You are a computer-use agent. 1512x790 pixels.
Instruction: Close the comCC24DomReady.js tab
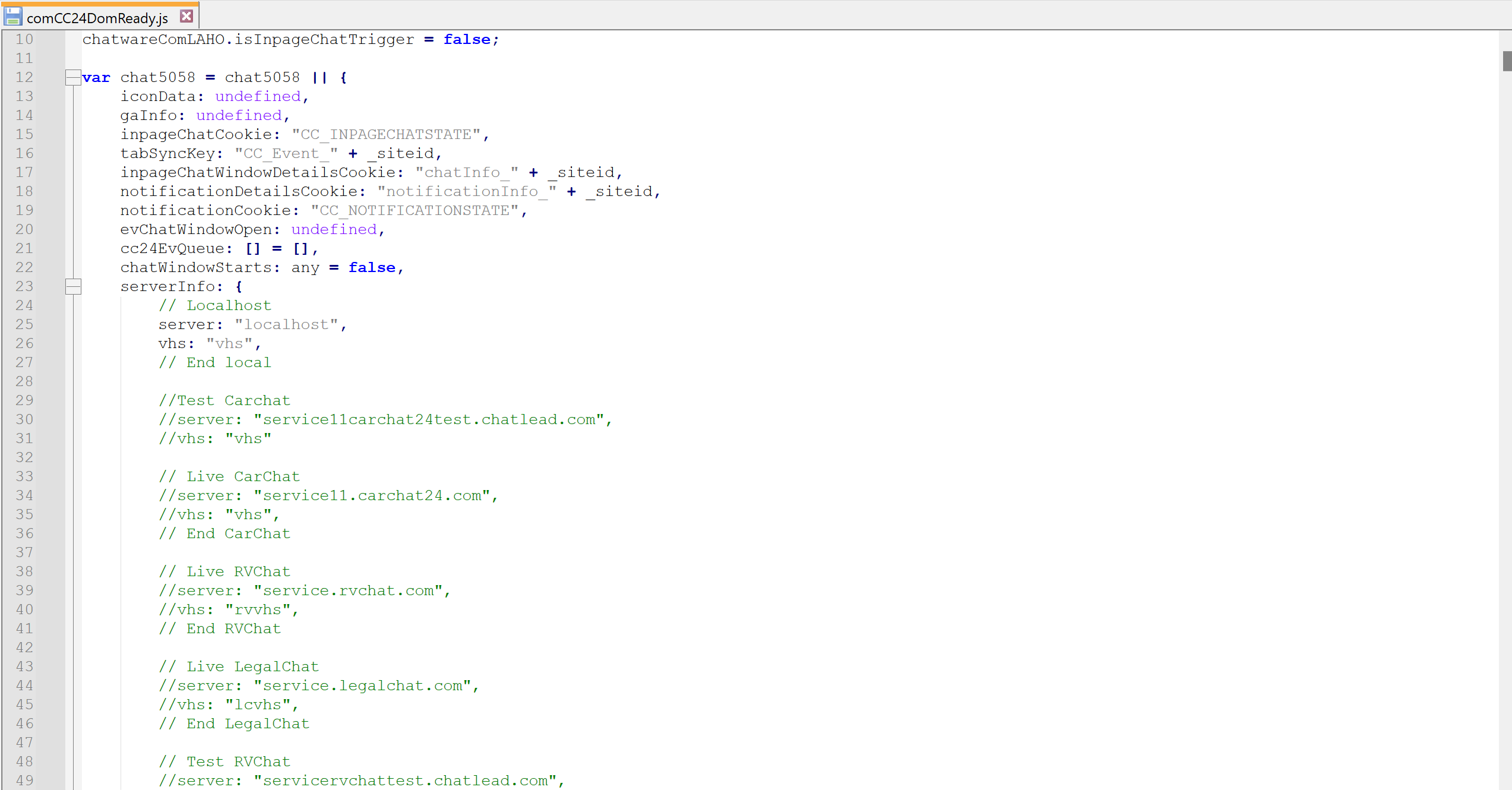pos(186,15)
